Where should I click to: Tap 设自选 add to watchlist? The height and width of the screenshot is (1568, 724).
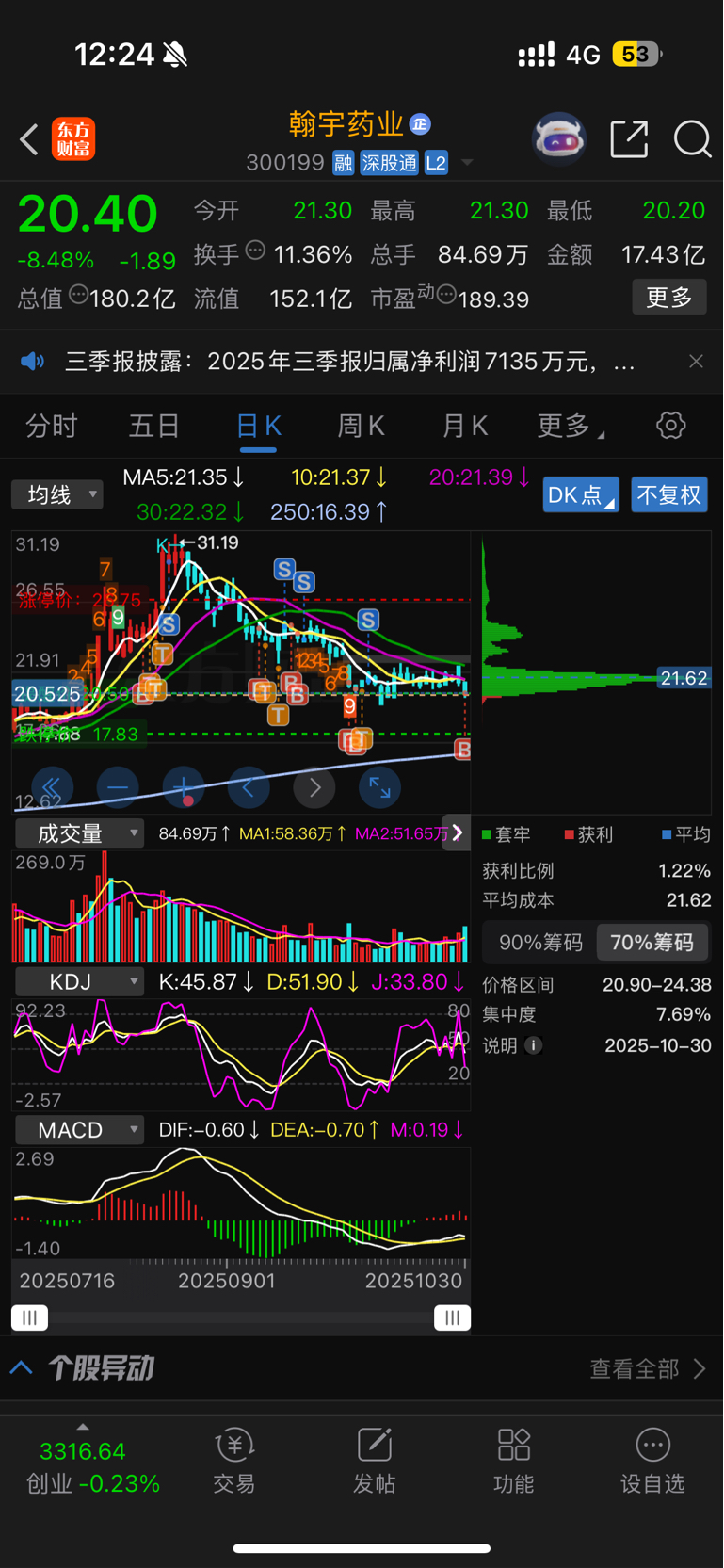coord(652,1462)
